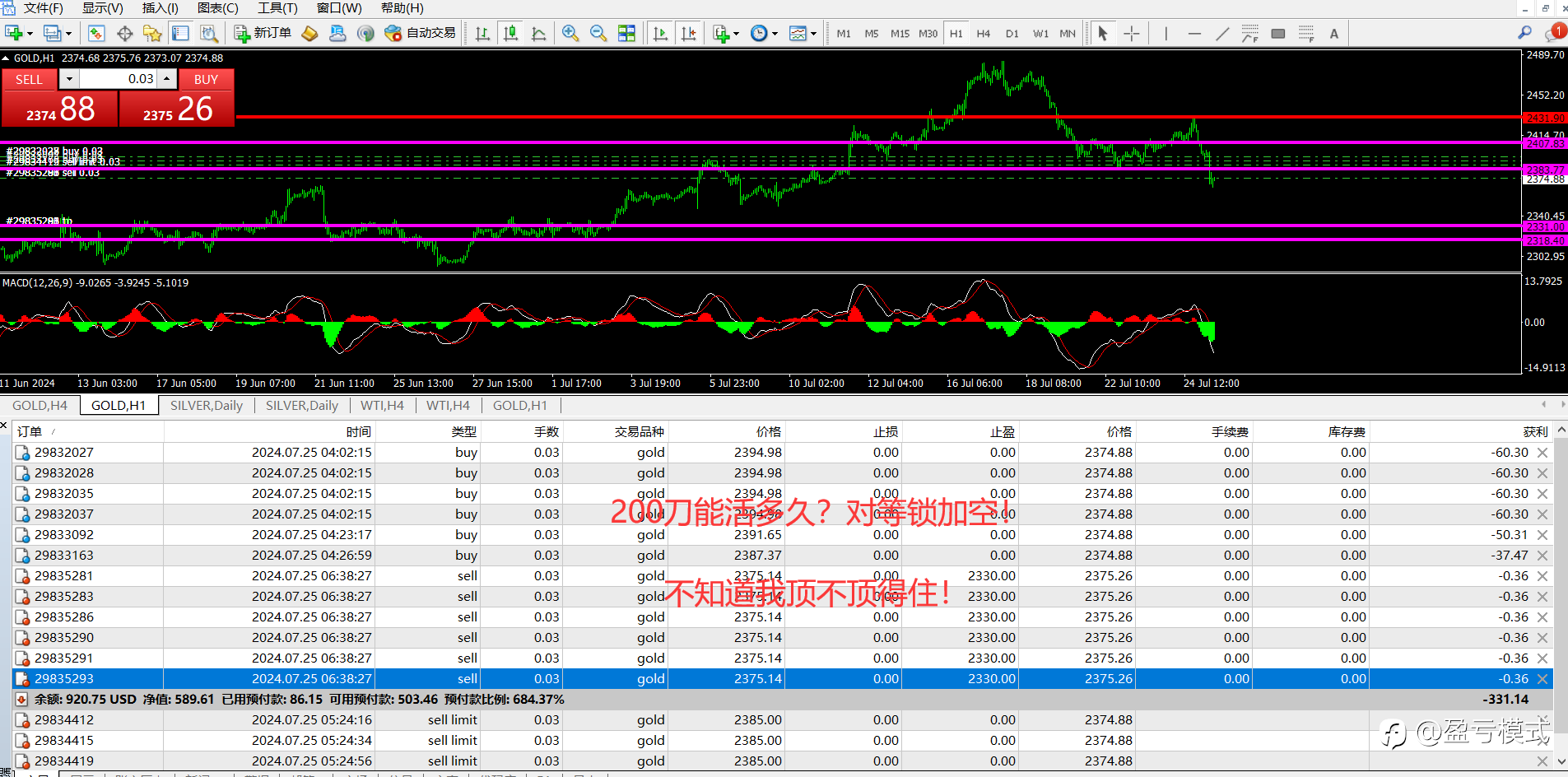Click the Zoom In magnifier icon
The image size is (1568, 777).
tap(570, 34)
